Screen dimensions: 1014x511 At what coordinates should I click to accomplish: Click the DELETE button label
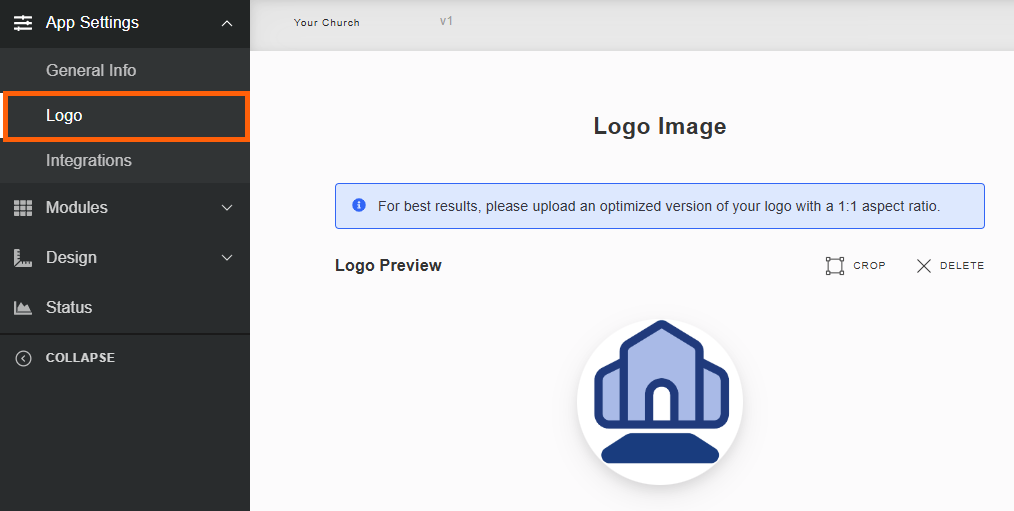click(962, 265)
